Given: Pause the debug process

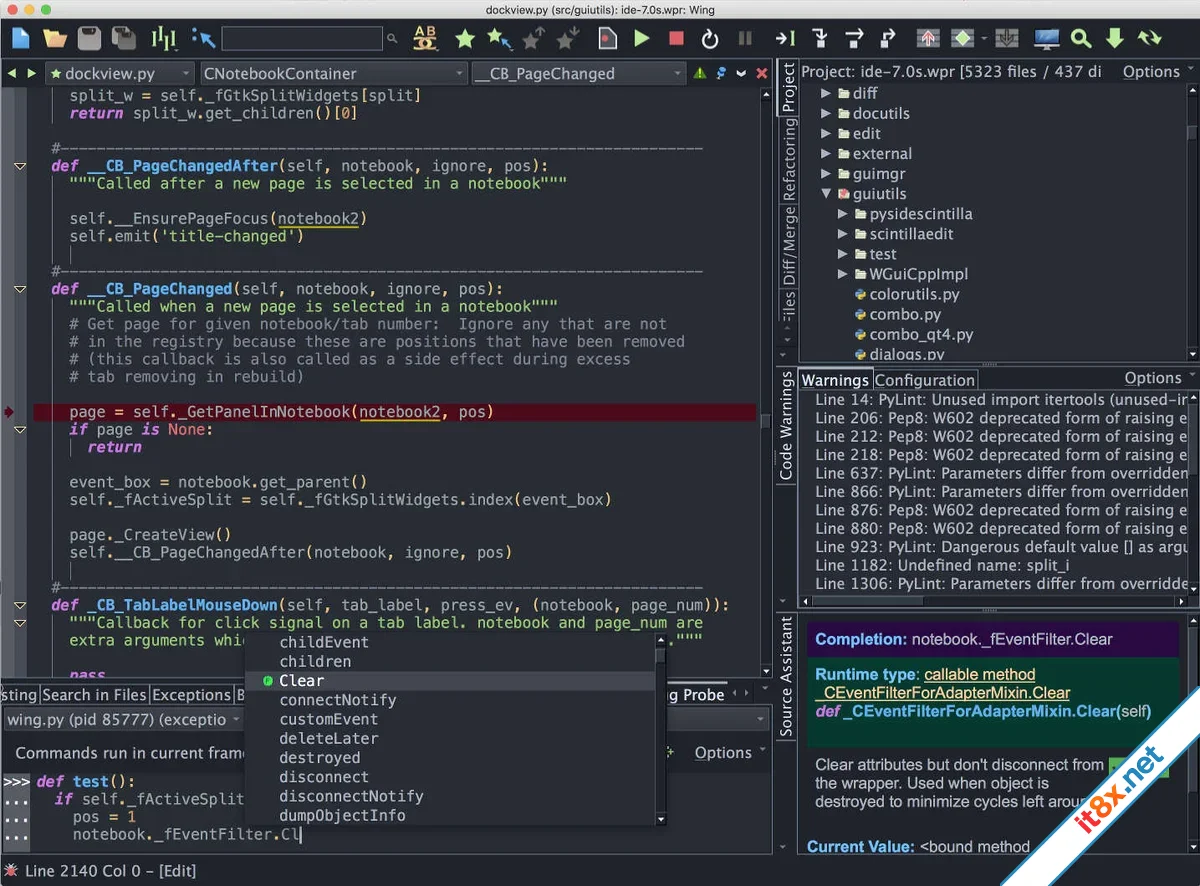Looking at the screenshot, I should (744, 39).
